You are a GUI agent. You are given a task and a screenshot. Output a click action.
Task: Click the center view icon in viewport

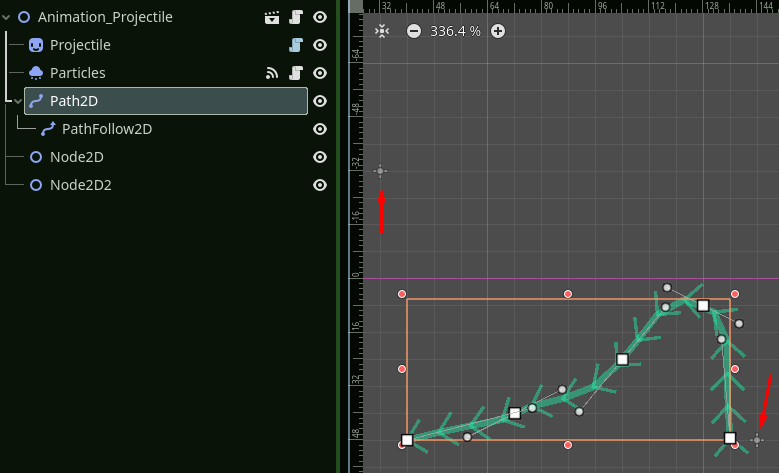[381, 31]
